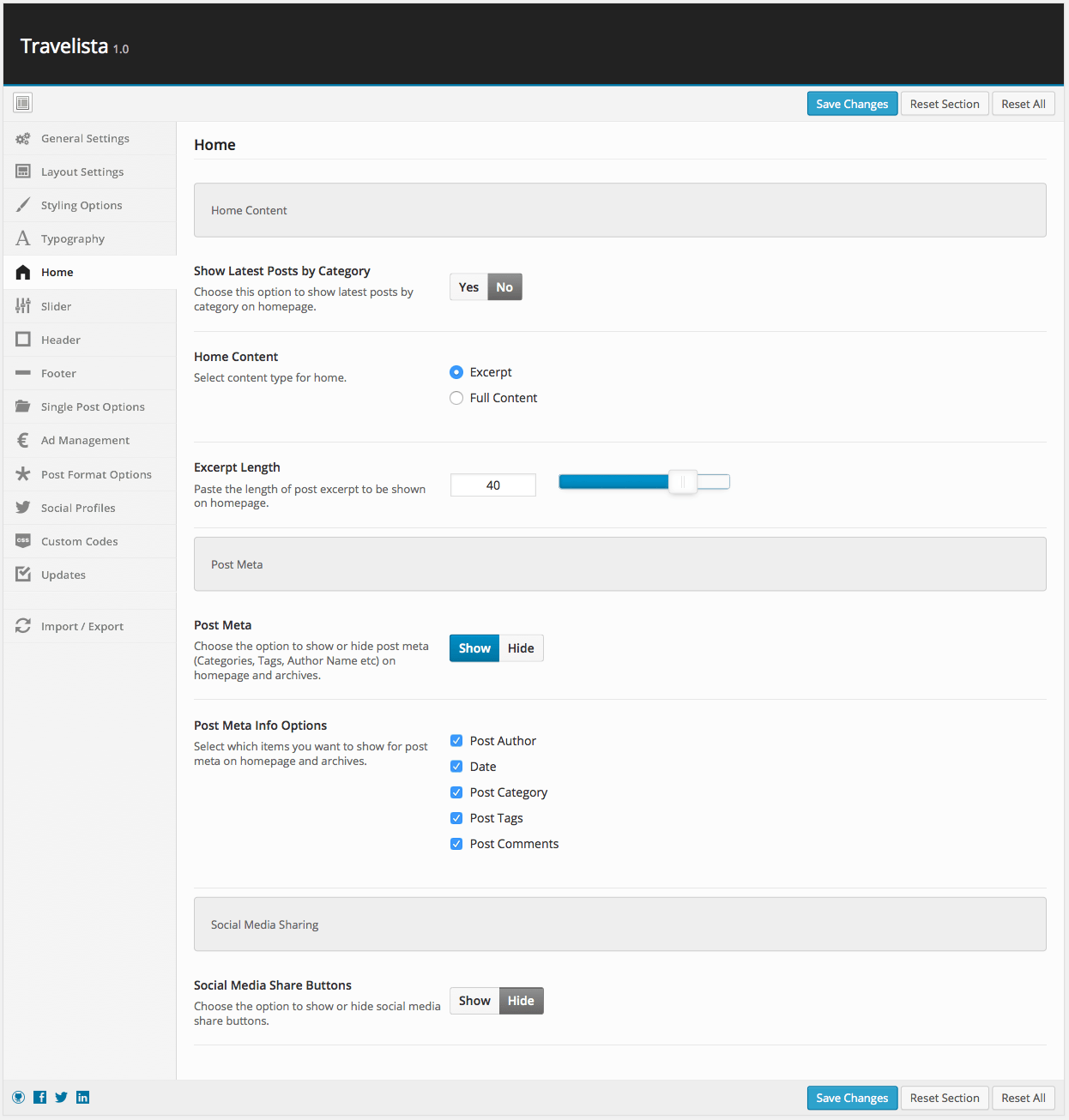The image size is (1069, 1120).
Task: Set Social Media Share Buttons to Show
Action: [474, 1001]
